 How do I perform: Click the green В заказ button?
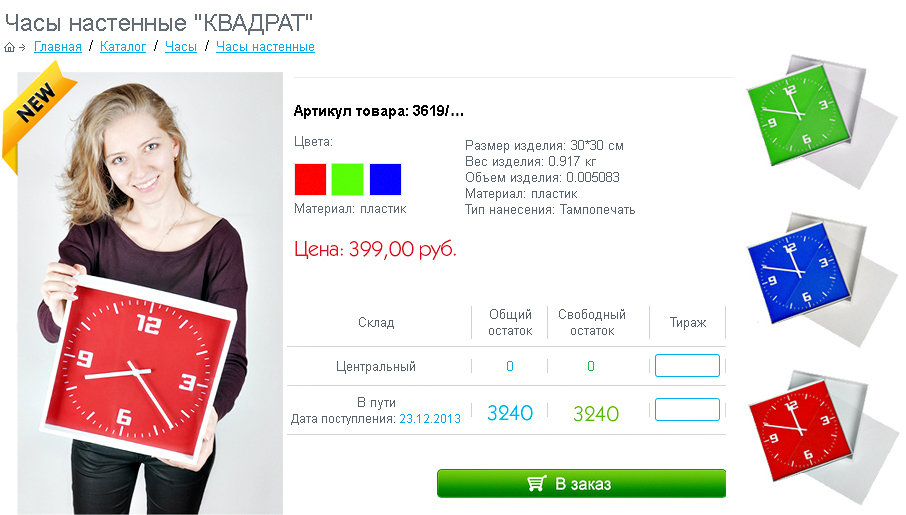581,483
